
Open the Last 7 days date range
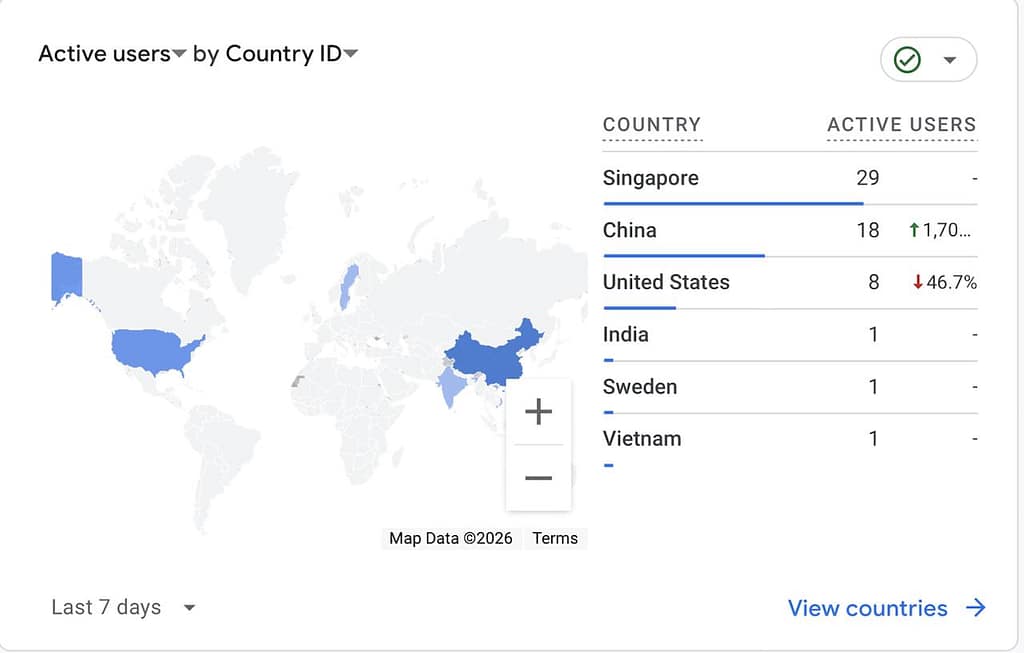[123, 607]
